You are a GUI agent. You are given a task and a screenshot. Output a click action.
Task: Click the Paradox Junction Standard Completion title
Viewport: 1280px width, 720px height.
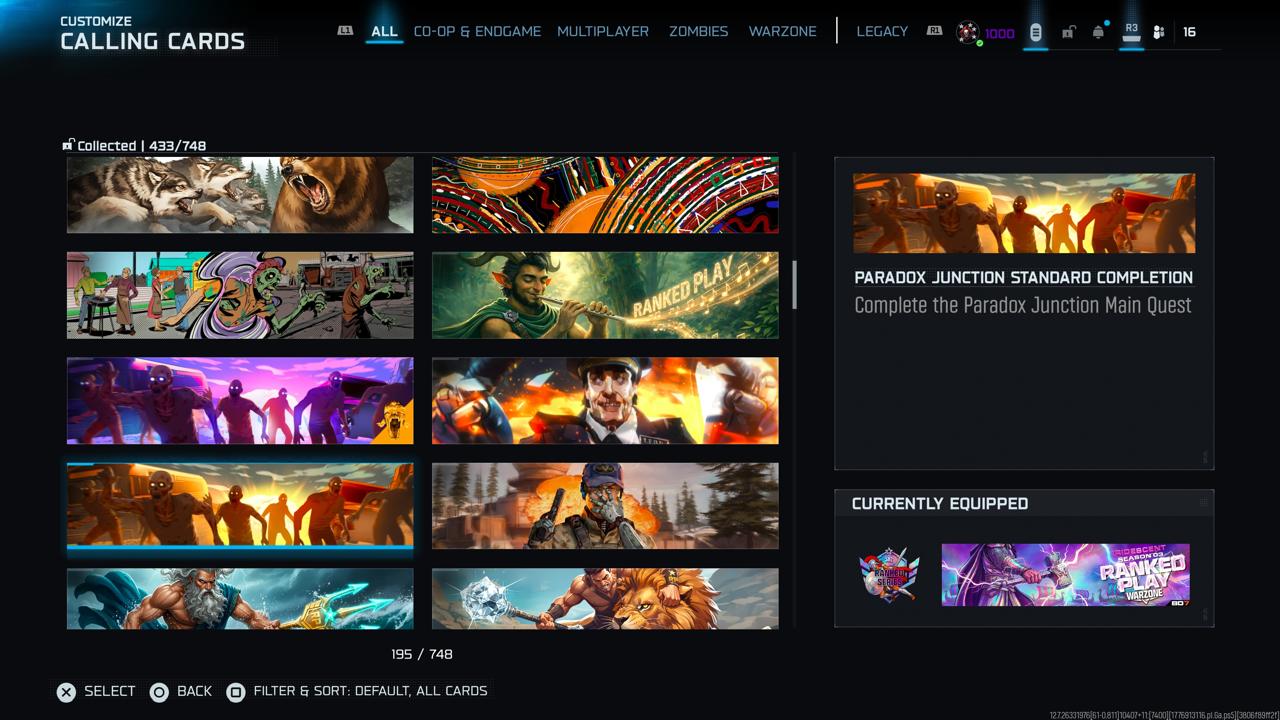1024,278
